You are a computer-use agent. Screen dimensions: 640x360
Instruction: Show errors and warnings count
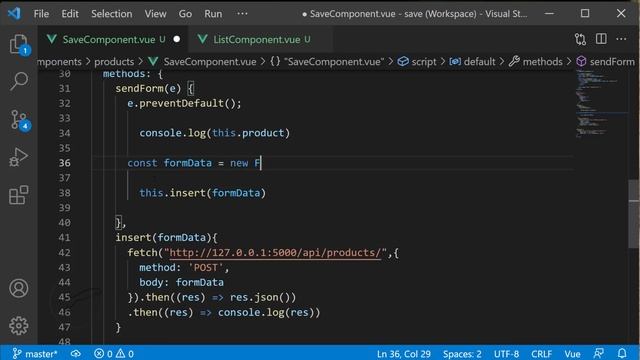[x=114, y=353]
